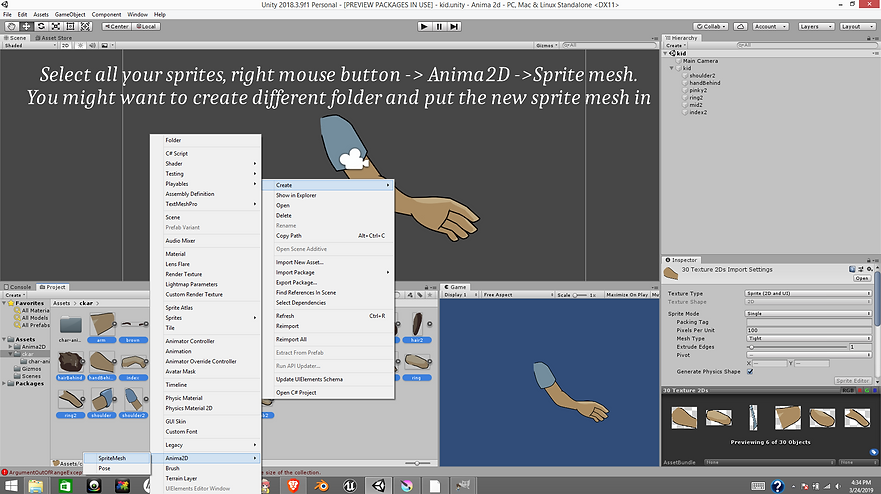The image size is (881, 494).
Task: Select the Hand tool in toolbar
Action: pyautogui.click(x=11, y=26)
